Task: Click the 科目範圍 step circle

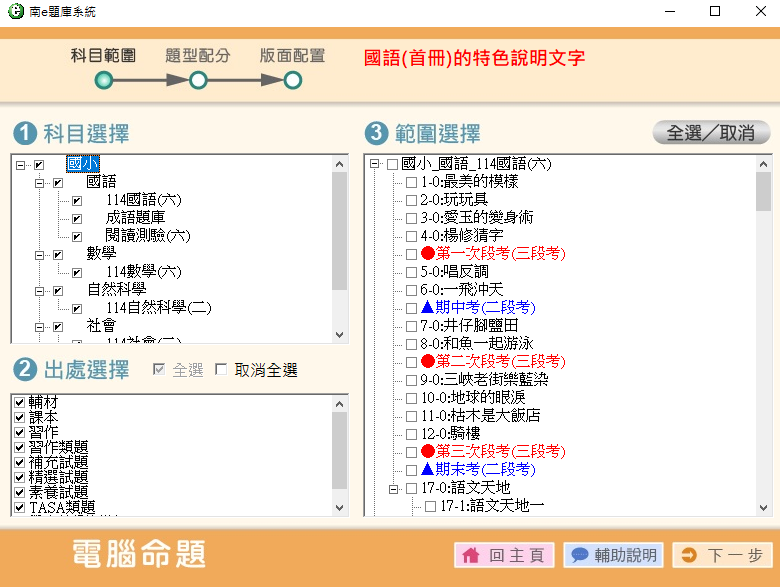Action: coord(104,80)
